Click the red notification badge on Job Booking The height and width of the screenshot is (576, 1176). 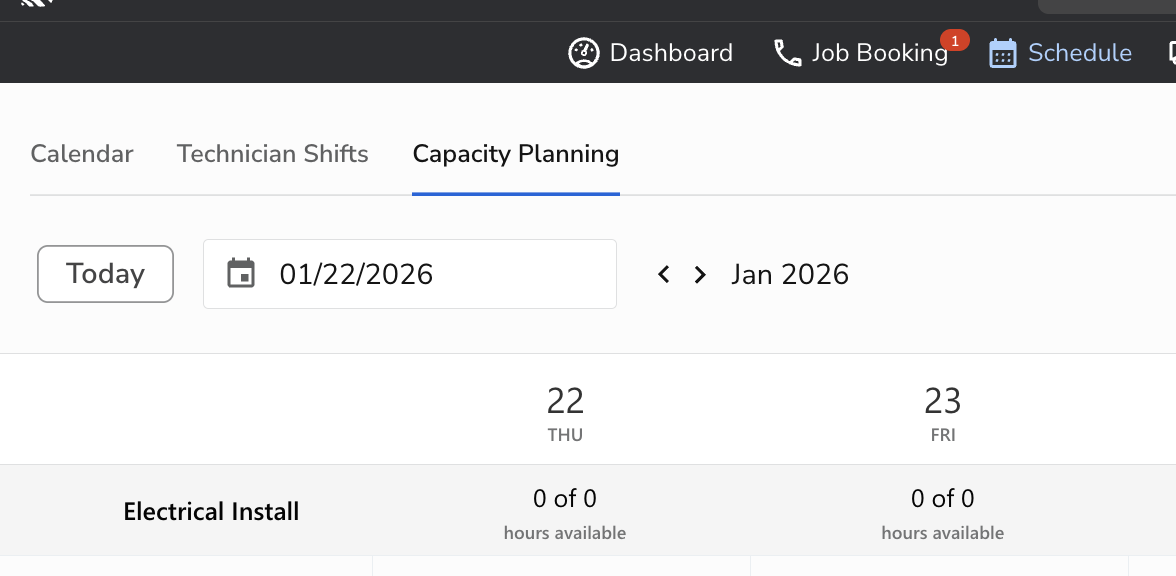pos(955,41)
